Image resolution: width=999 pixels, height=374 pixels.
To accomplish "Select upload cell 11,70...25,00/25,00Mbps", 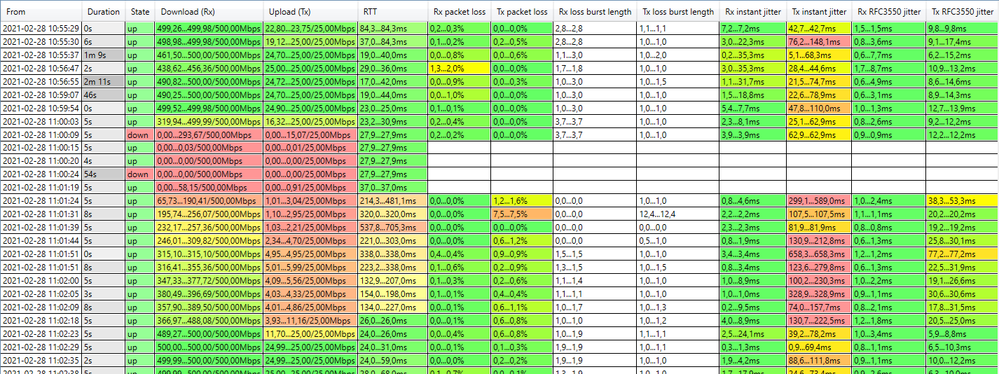I will pos(311,333).
